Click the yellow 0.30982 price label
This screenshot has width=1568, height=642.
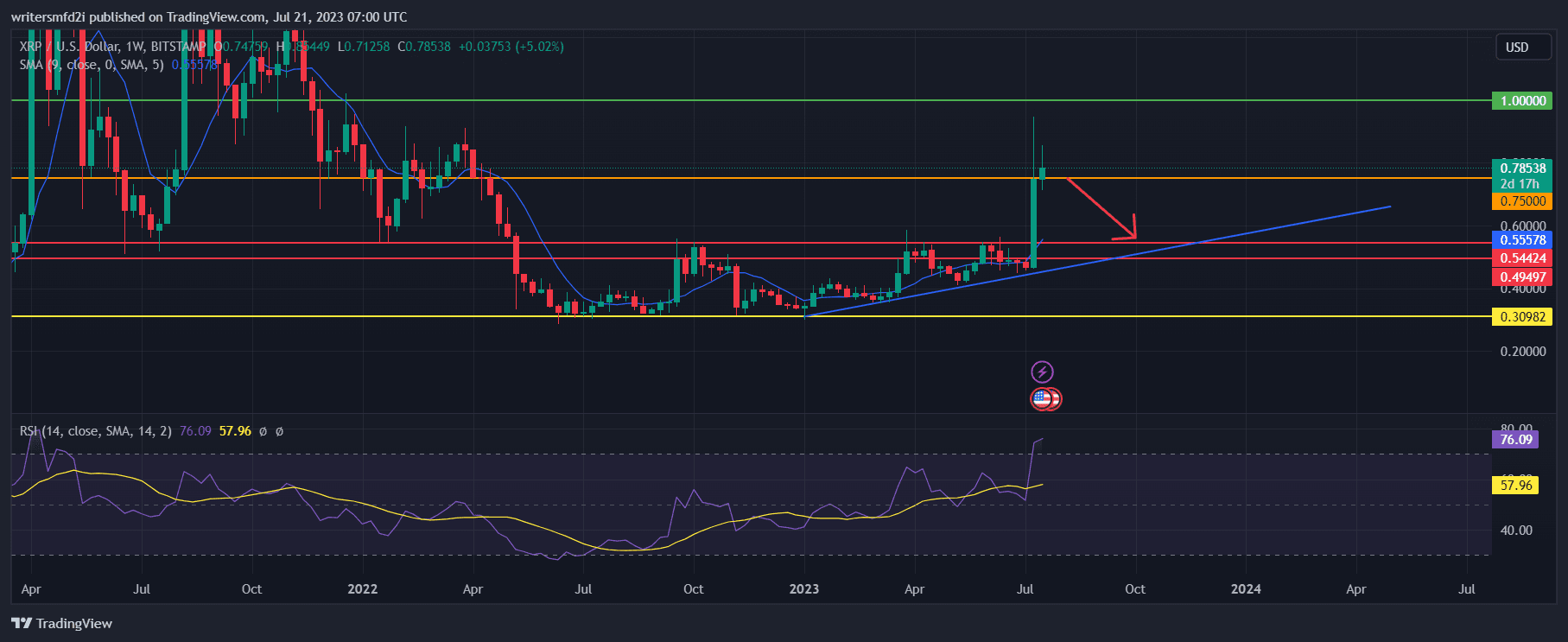click(1521, 317)
